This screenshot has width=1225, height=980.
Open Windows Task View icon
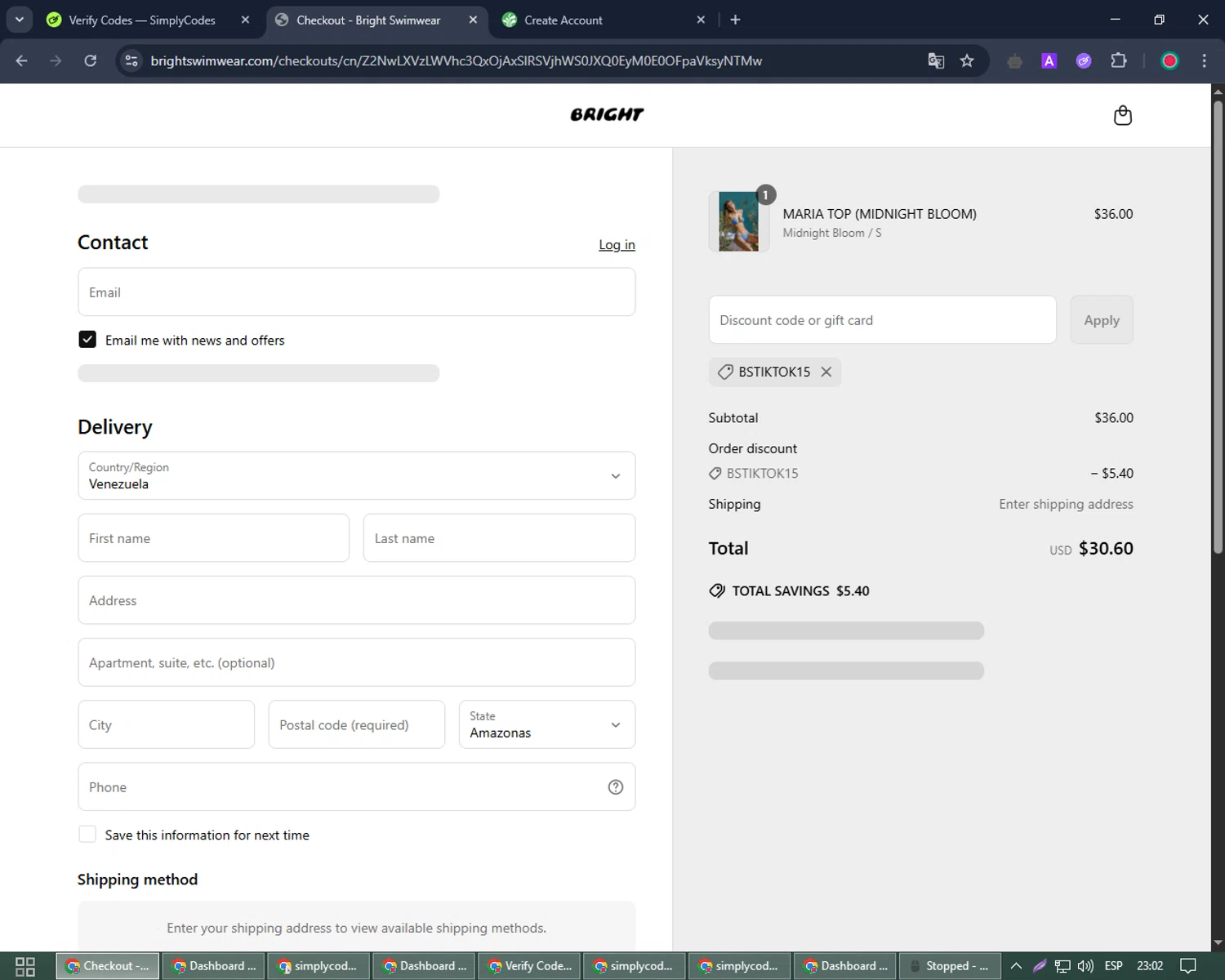click(25, 966)
